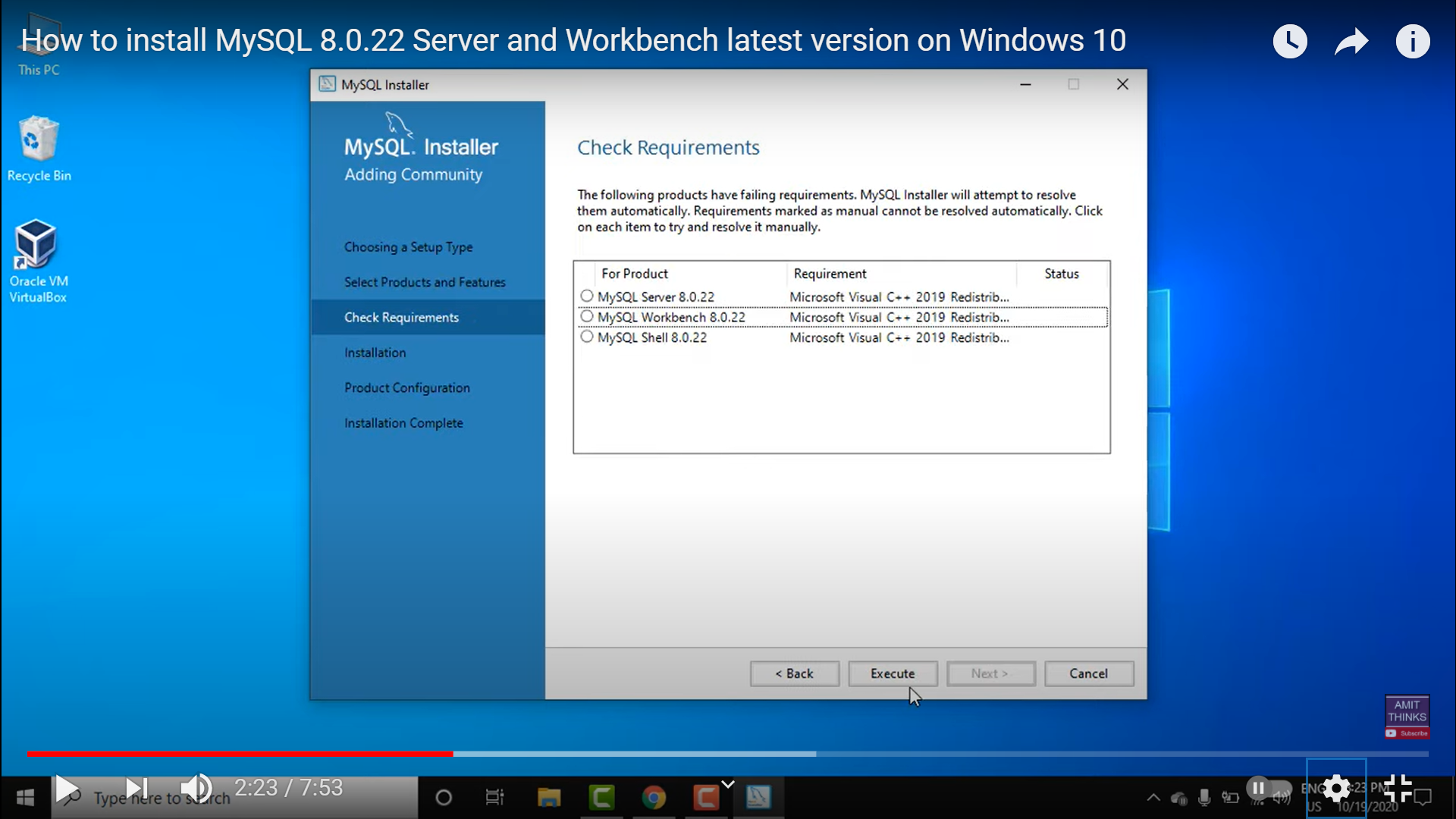Open YouTube player settings gear

pyautogui.click(x=1336, y=789)
